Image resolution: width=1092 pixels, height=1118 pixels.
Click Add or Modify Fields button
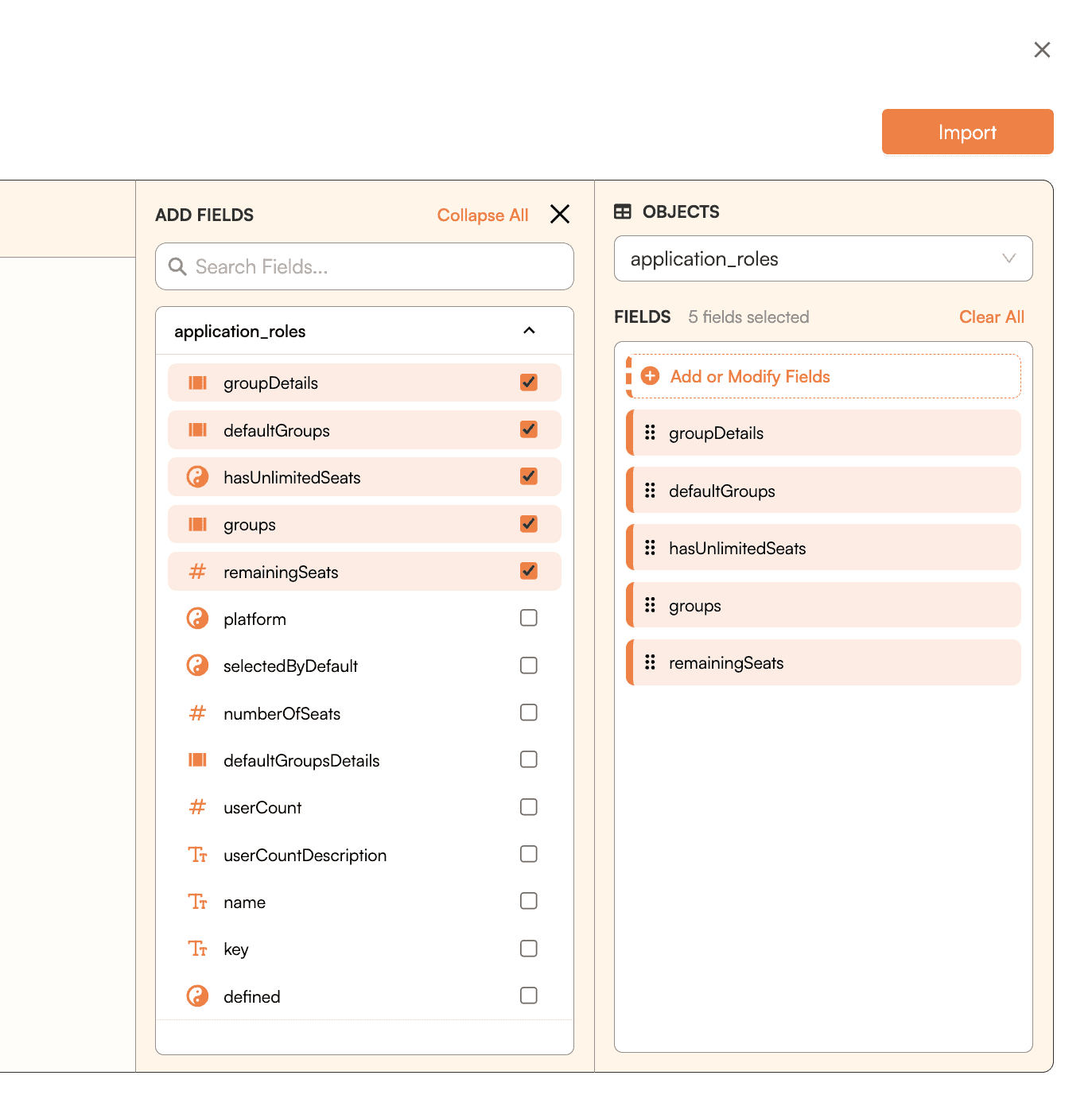823,376
